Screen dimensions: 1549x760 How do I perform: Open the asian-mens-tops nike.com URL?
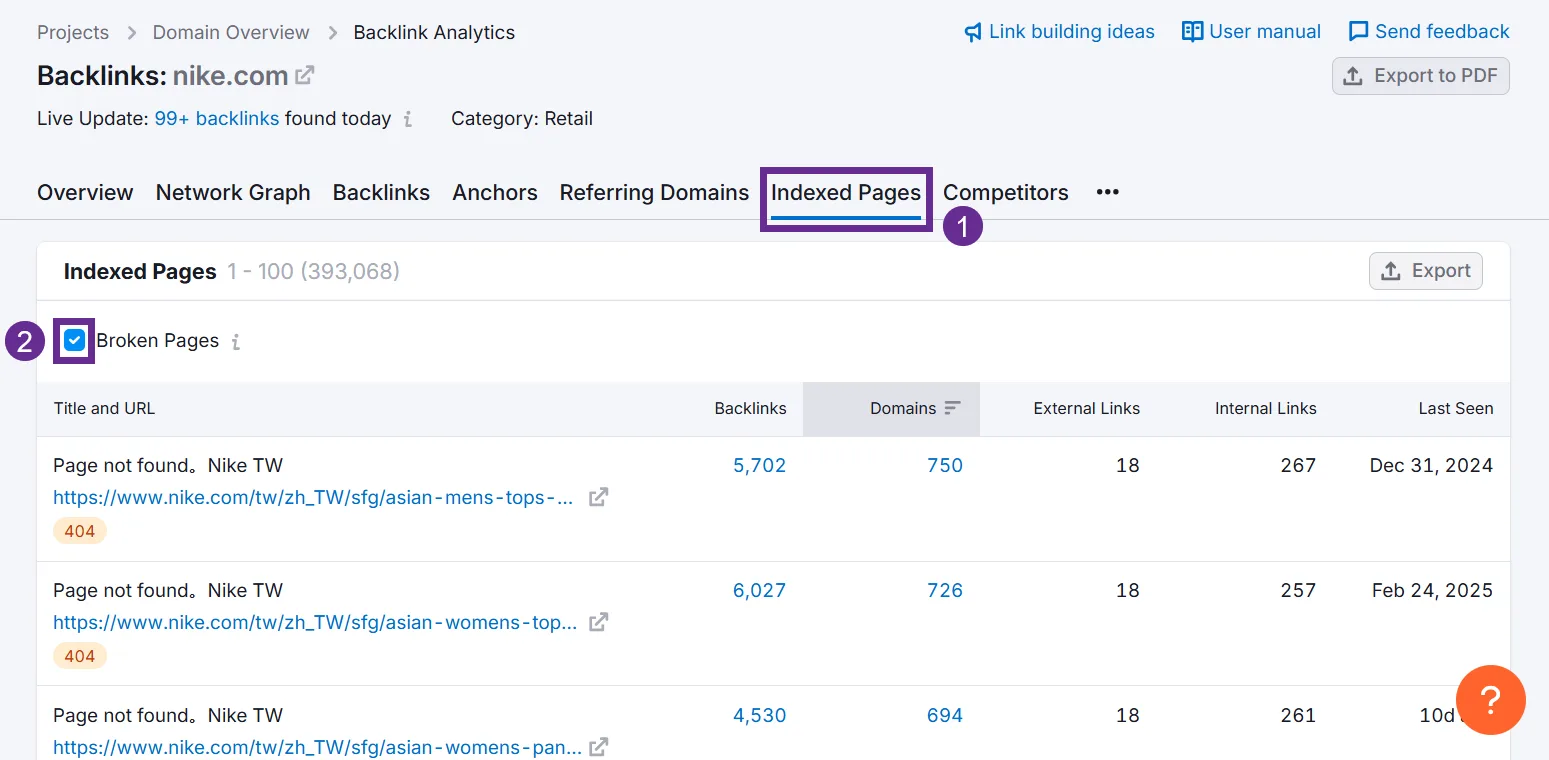pos(313,497)
